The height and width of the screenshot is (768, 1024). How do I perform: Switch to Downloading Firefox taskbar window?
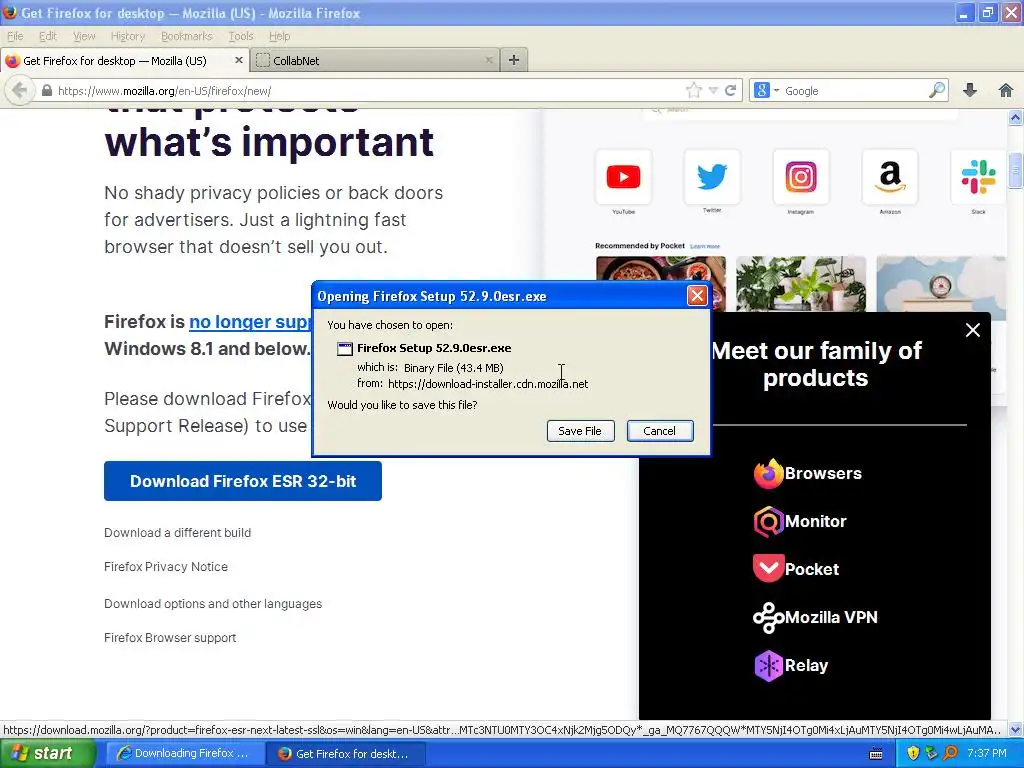185,753
